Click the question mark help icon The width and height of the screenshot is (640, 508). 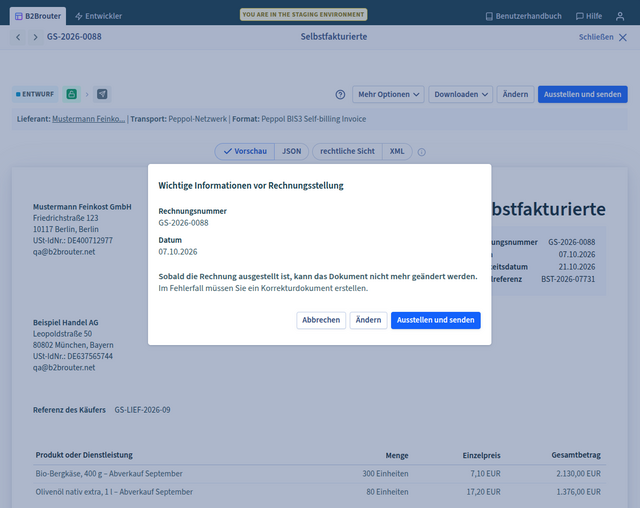(x=340, y=95)
